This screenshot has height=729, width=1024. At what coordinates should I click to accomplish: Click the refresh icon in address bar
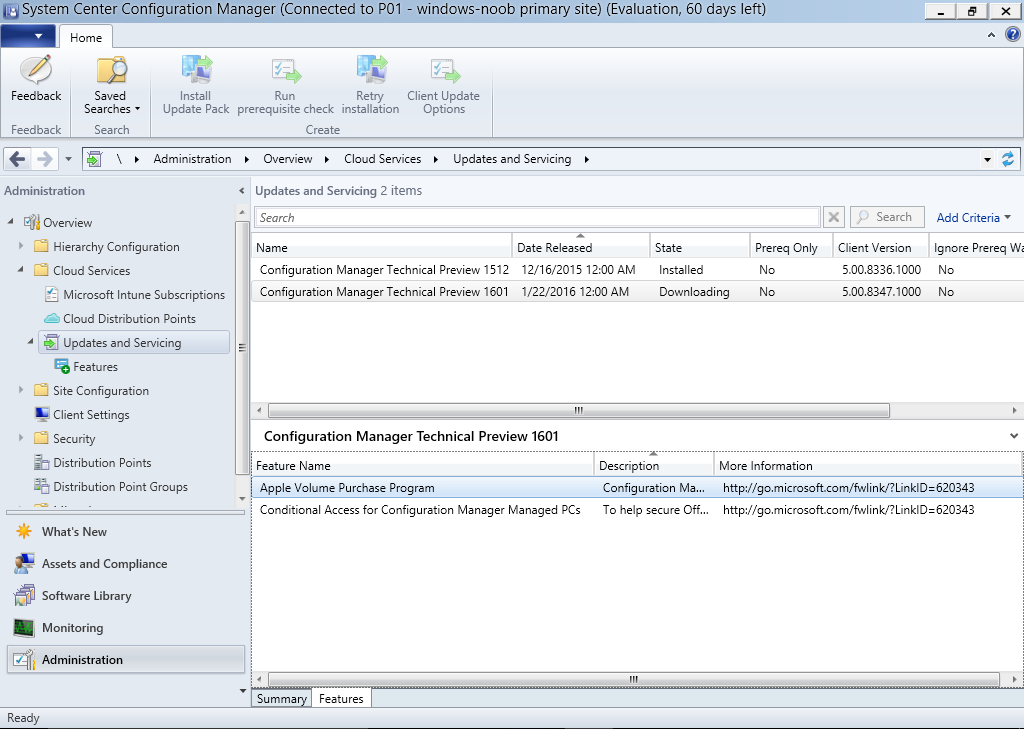(x=1008, y=159)
